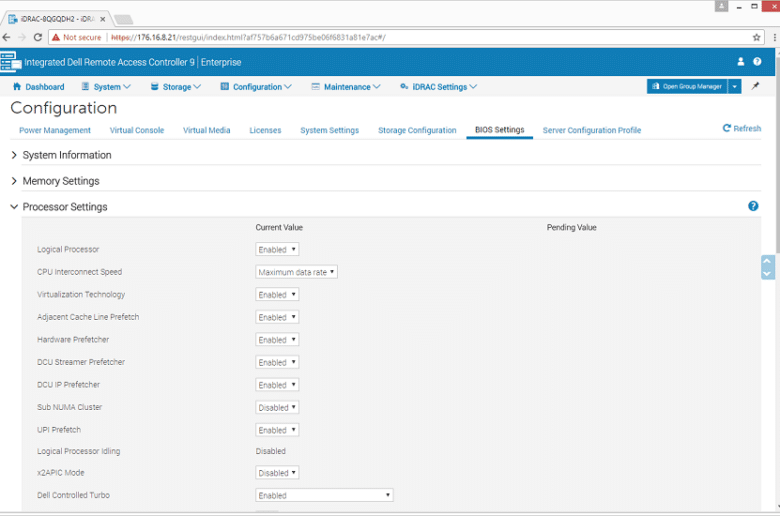This screenshot has width=780, height=516.
Task: Click the Processor Settings help icon
Action: pos(753,206)
